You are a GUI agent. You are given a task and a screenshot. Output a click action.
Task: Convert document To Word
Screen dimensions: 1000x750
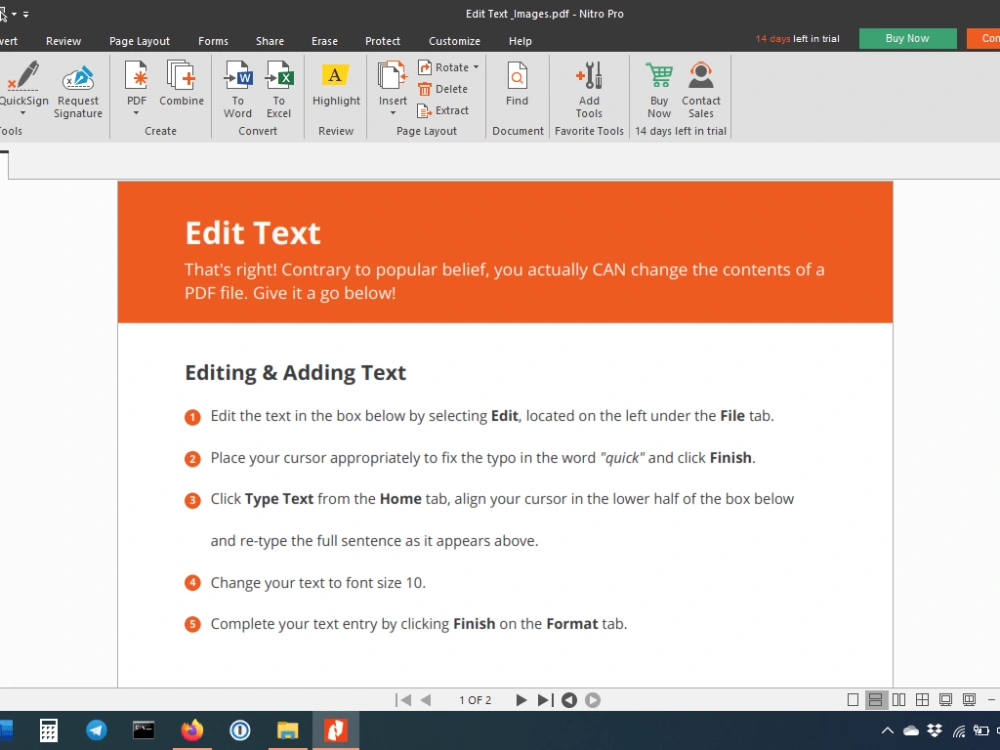[x=238, y=89]
